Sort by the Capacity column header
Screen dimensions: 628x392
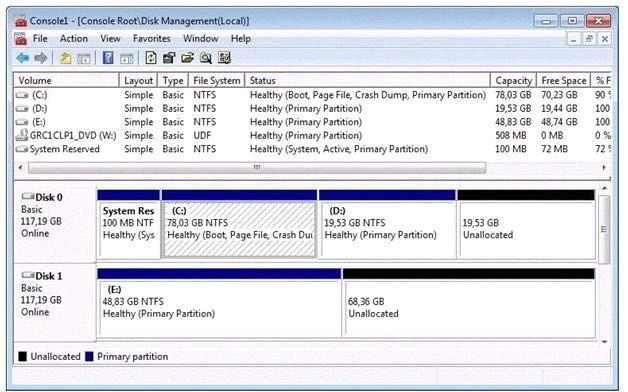point(514,80)
